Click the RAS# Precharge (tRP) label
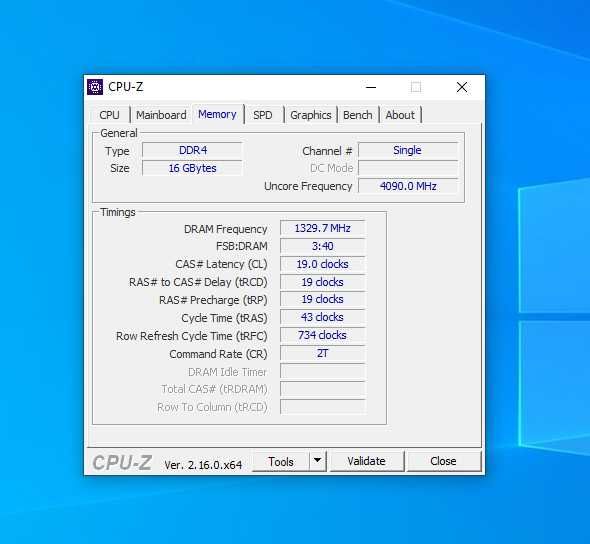This screenshot has width=590, height=544. tap(213, 300)
